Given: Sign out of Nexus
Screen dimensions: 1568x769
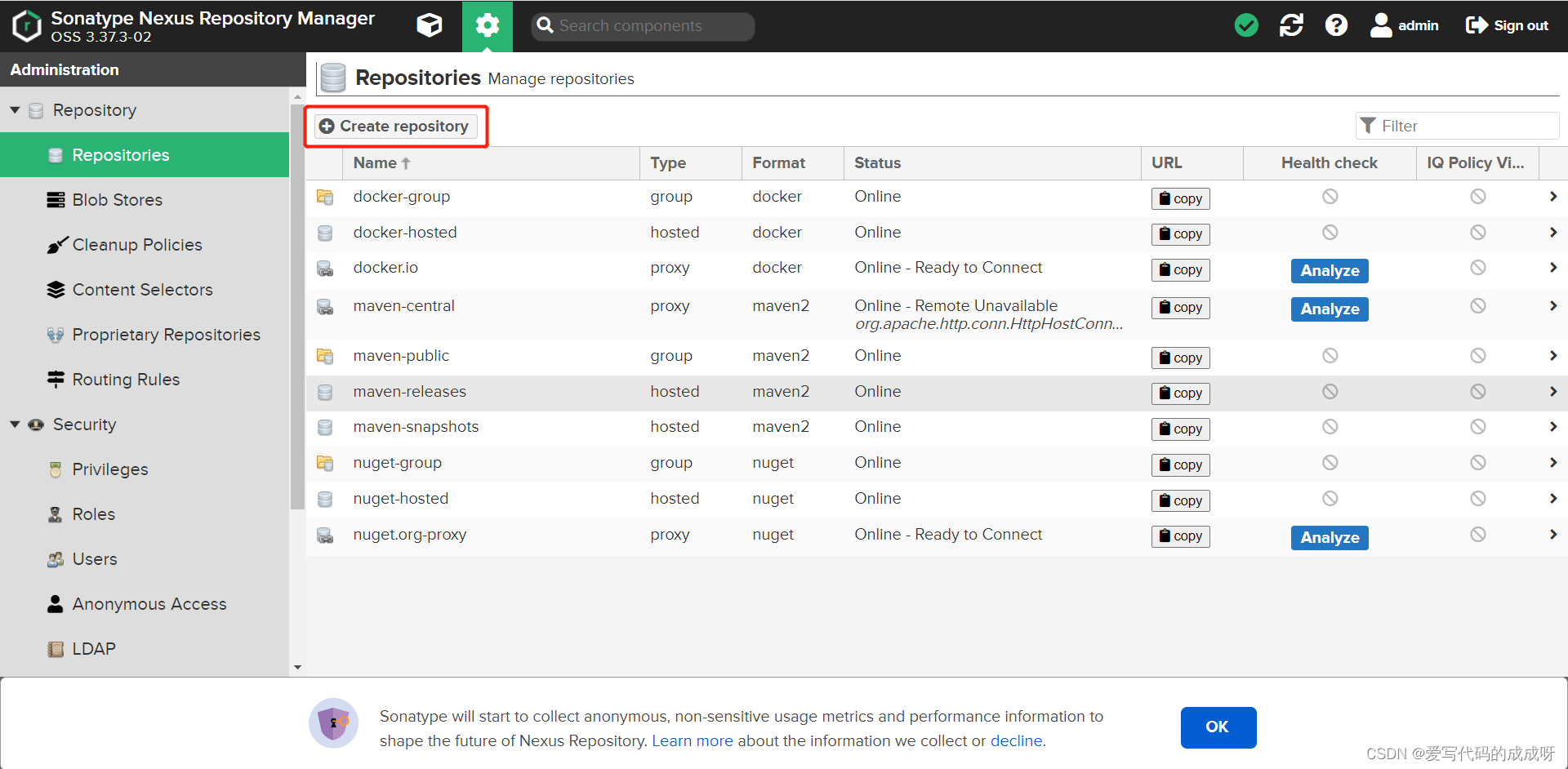Looking at the screenshot, I should (x=1507, y=25).
